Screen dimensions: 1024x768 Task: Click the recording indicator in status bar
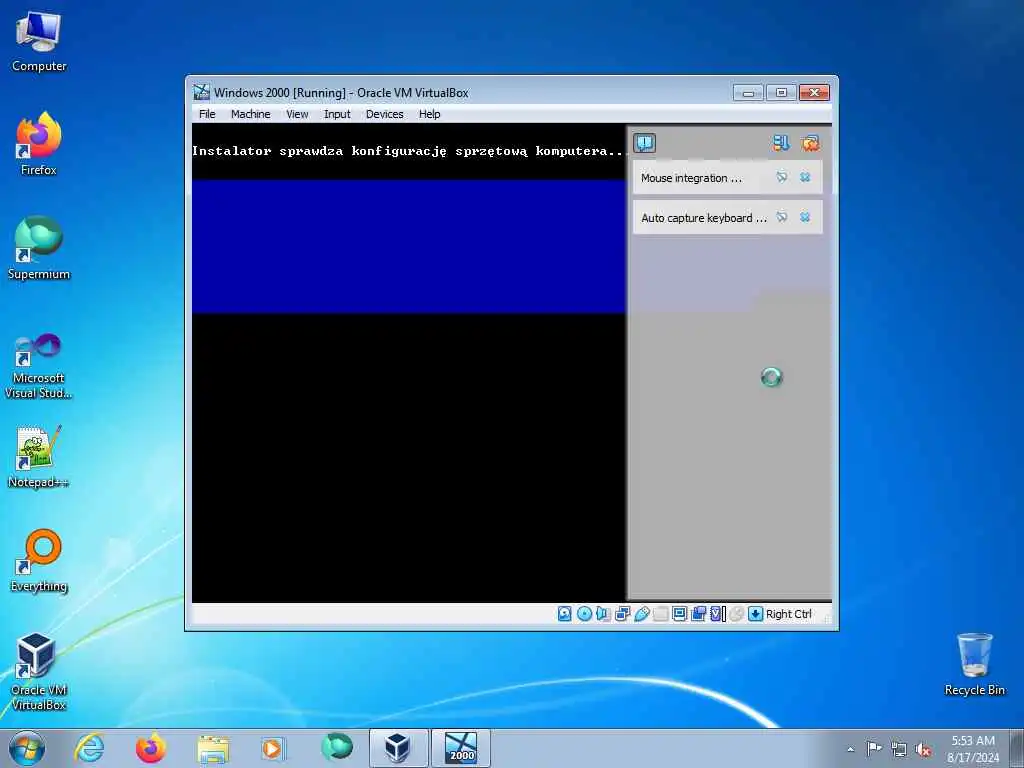698,614
